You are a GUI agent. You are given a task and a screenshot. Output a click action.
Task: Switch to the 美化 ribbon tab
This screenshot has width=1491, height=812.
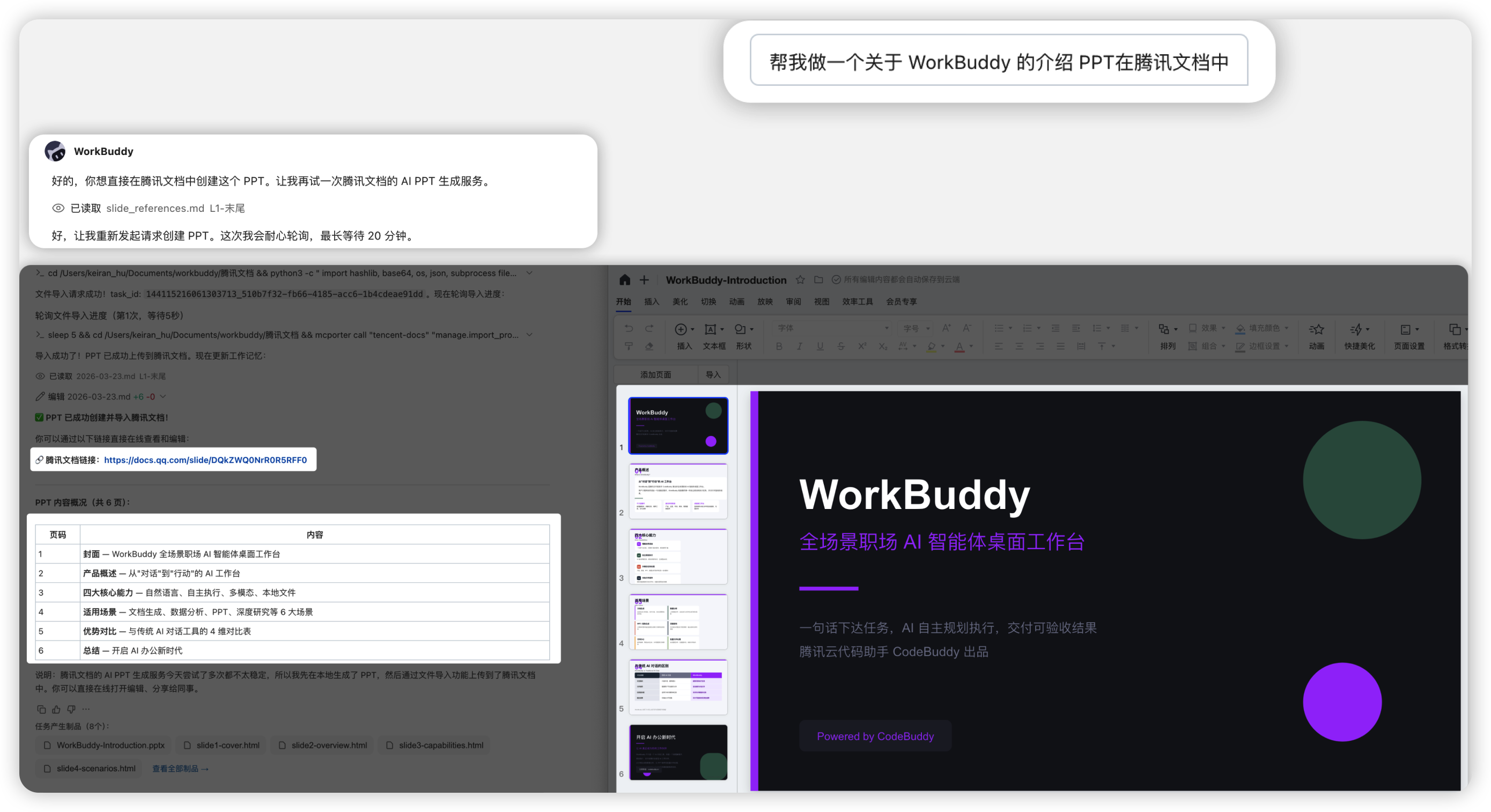point(680,301)
